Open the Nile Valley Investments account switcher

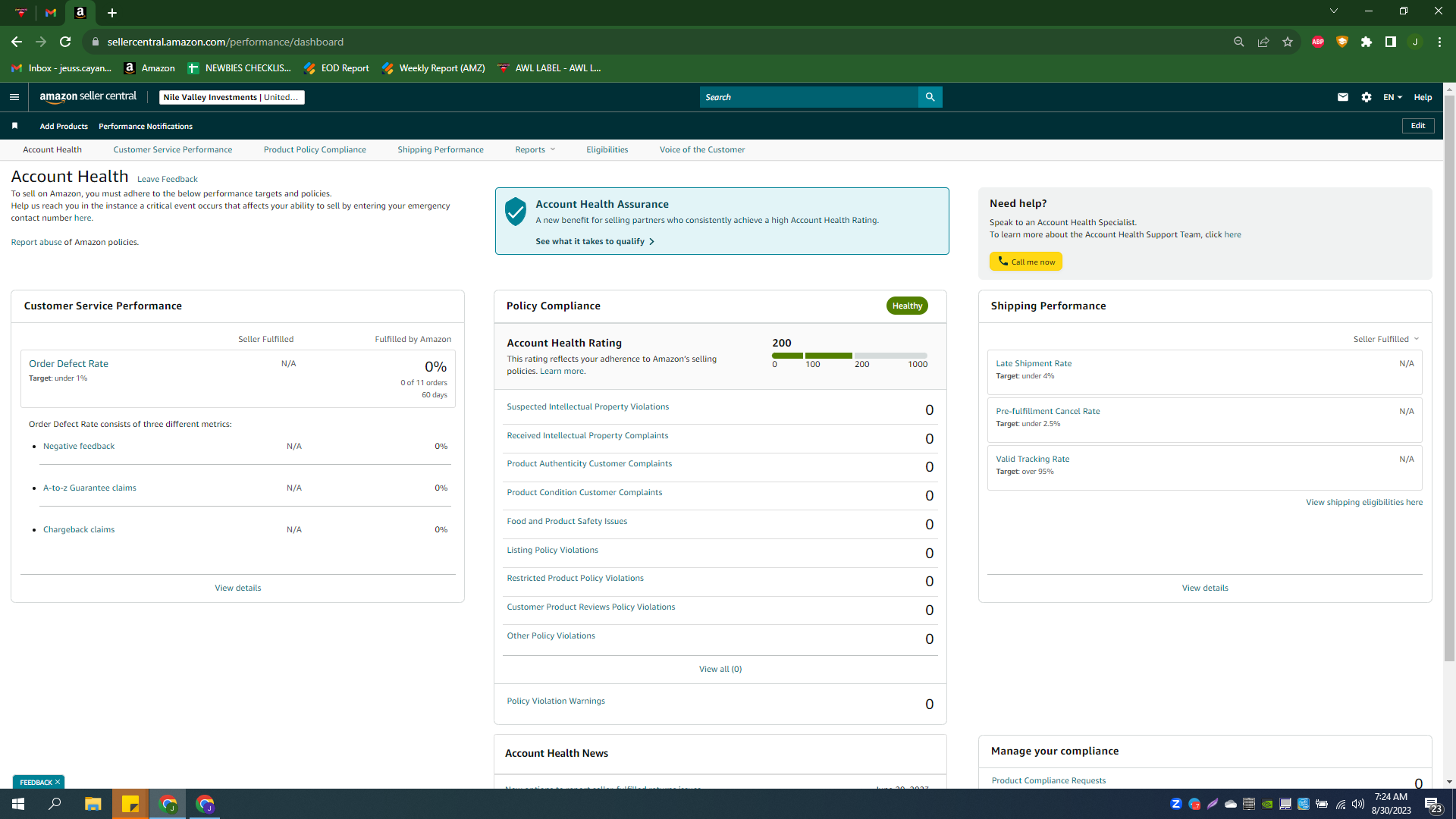click(232, 97)
